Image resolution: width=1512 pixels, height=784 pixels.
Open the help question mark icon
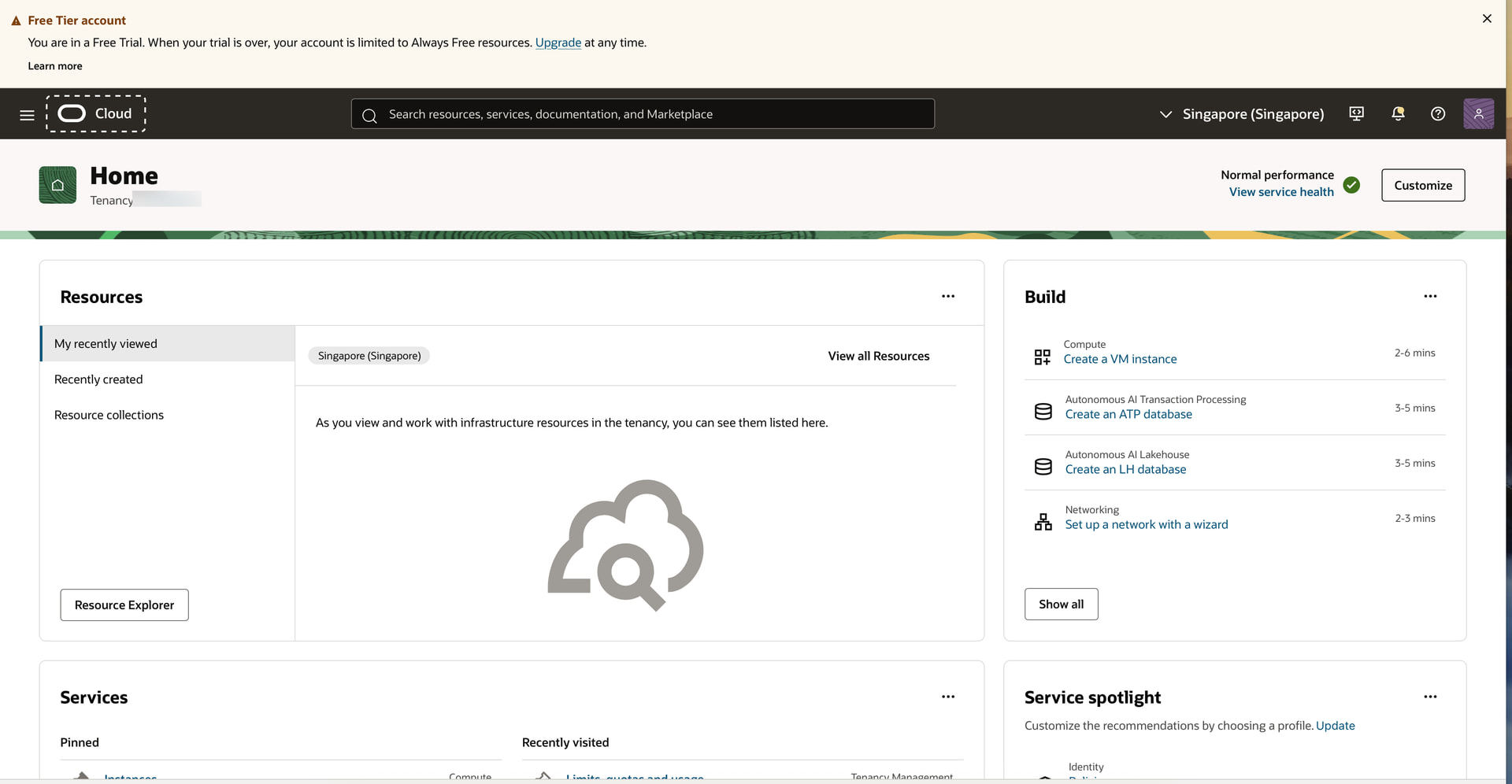point(1438,114)
